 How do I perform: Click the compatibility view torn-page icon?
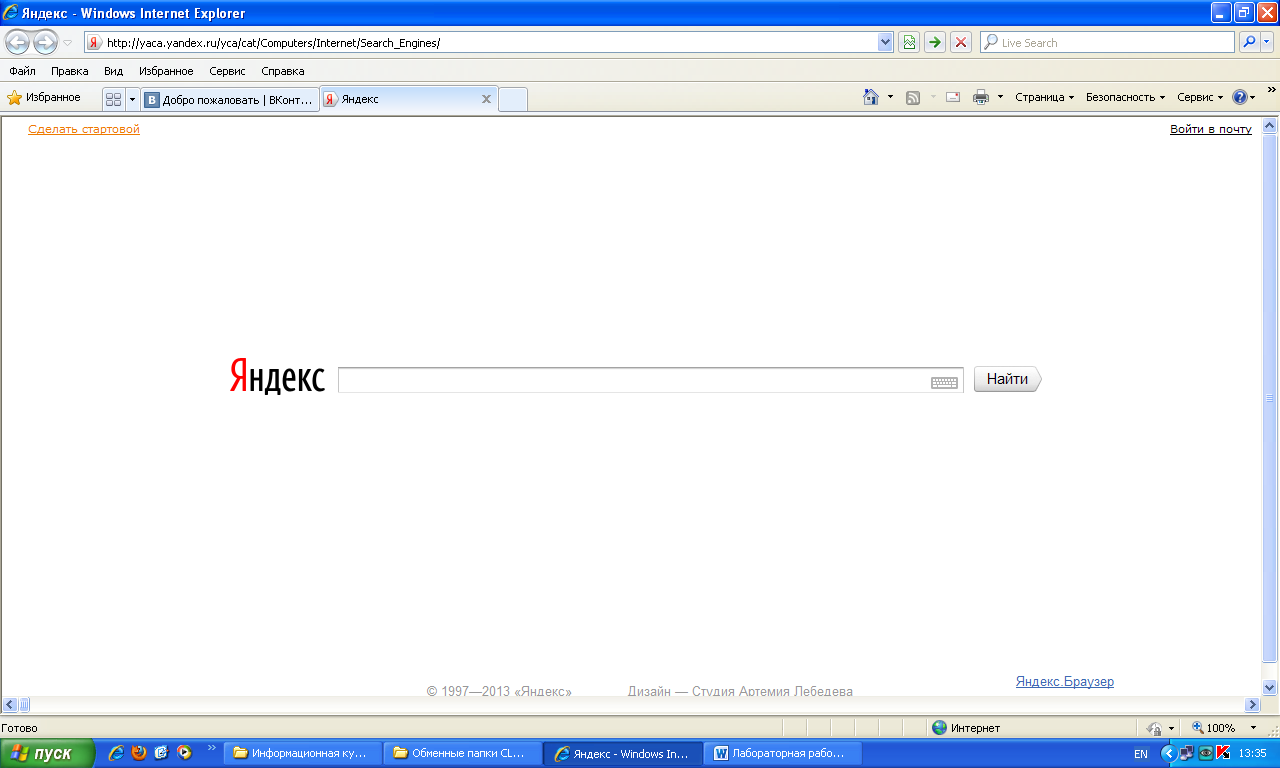coord(909,42)
